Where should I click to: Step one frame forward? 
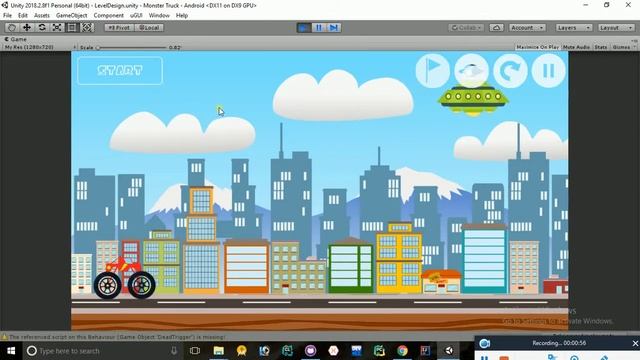(334, 27)
